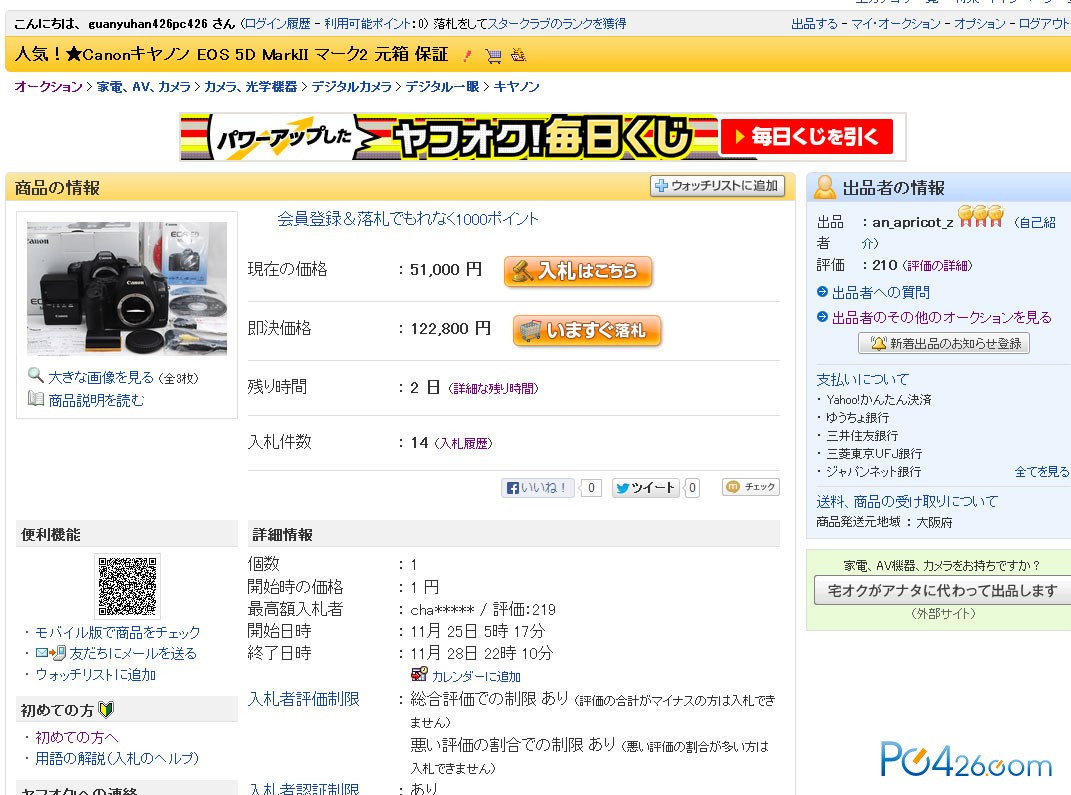
Task: Open モバイル版で商品をチェック link
Action: [117, 632]
